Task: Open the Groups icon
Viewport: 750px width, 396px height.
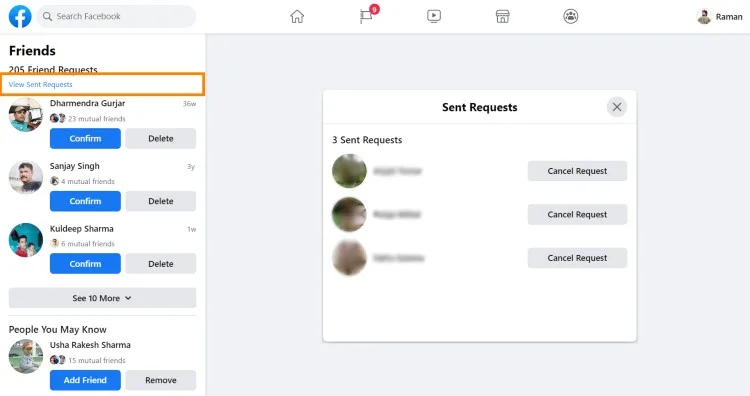Action: 571,16
